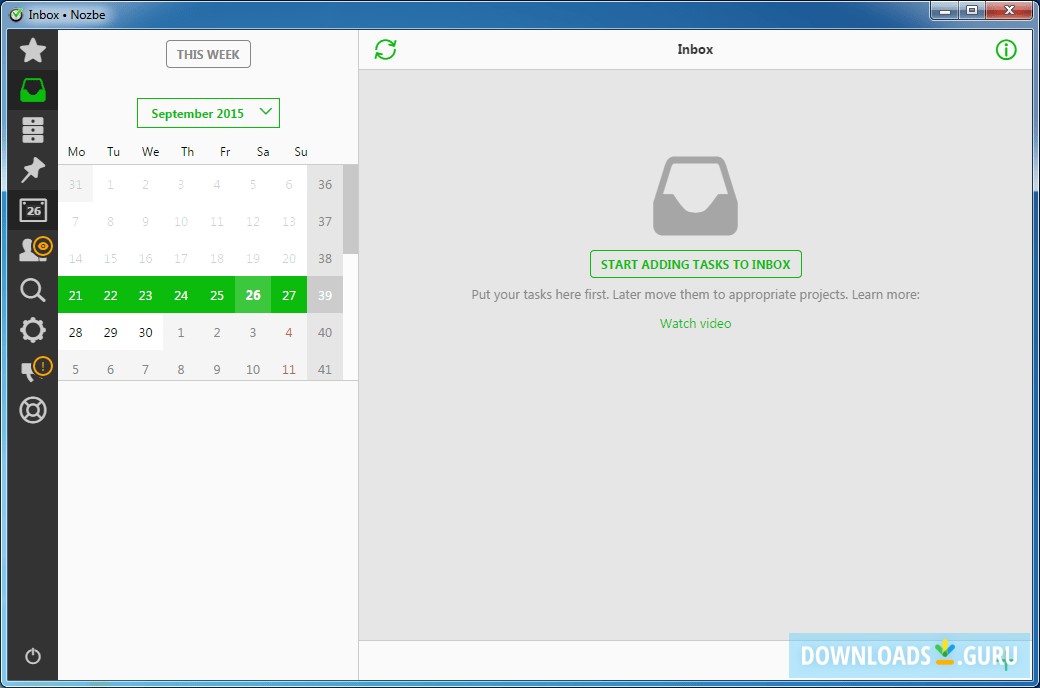Click the power logout icon
Screen dimensions: 1040x688
click(x=32, y=656)
